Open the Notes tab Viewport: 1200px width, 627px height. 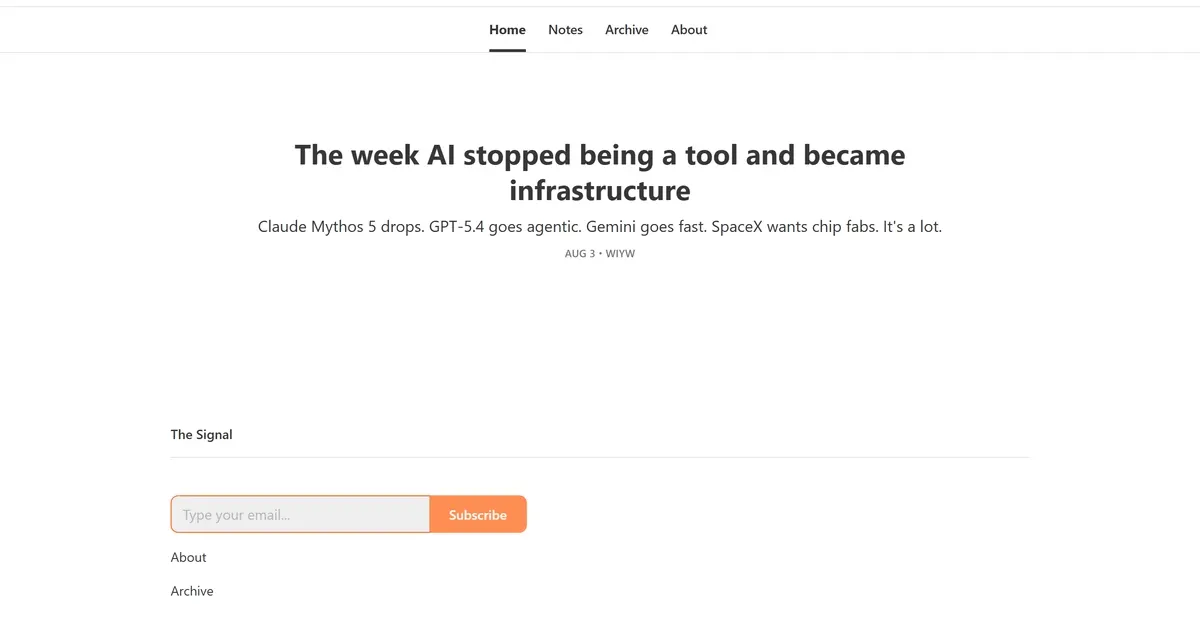pyautogui.click(x=565, y=30)
